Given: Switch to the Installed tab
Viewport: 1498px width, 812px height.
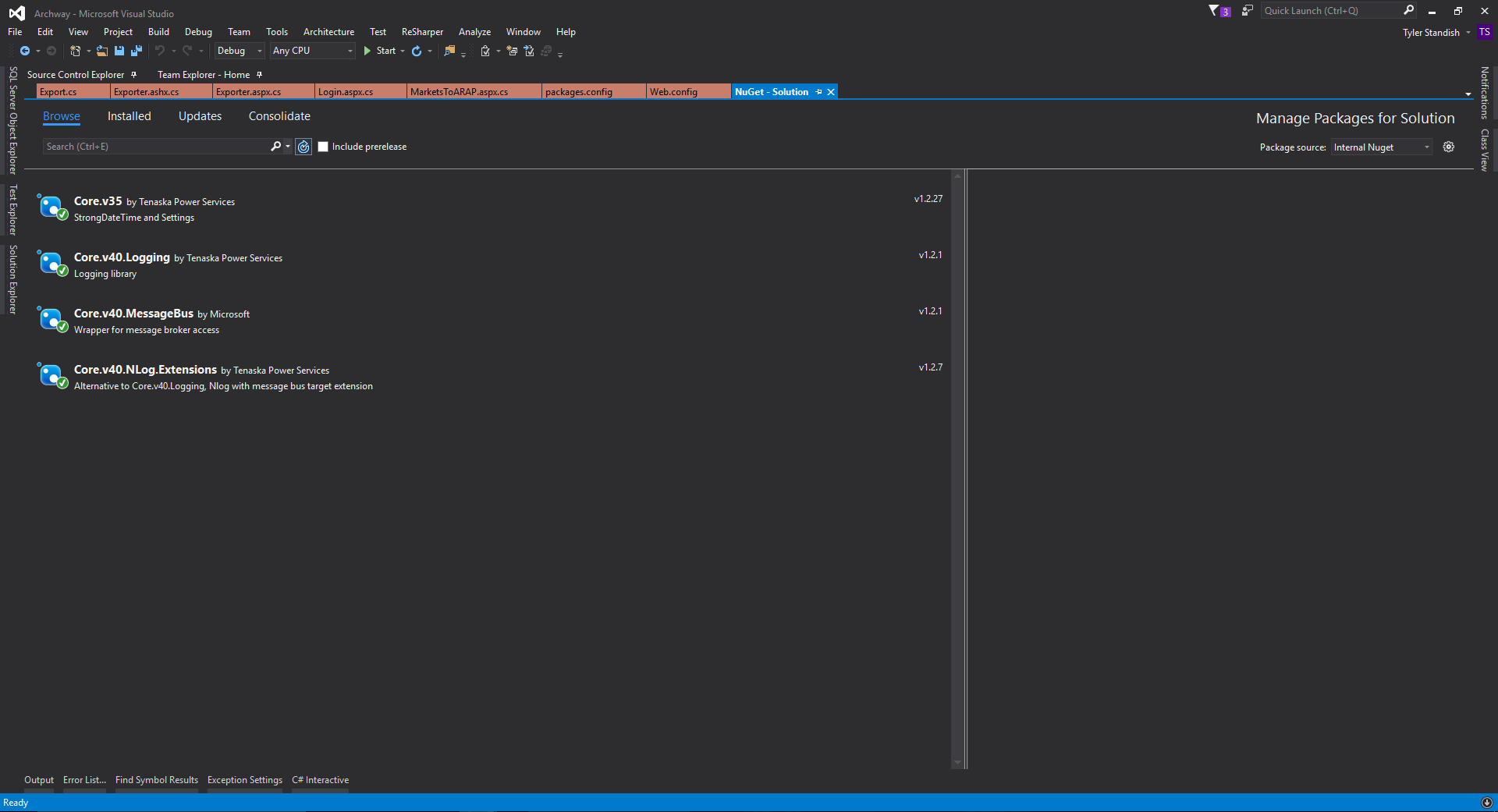Looking at the screenshot, I should [130, 116].
